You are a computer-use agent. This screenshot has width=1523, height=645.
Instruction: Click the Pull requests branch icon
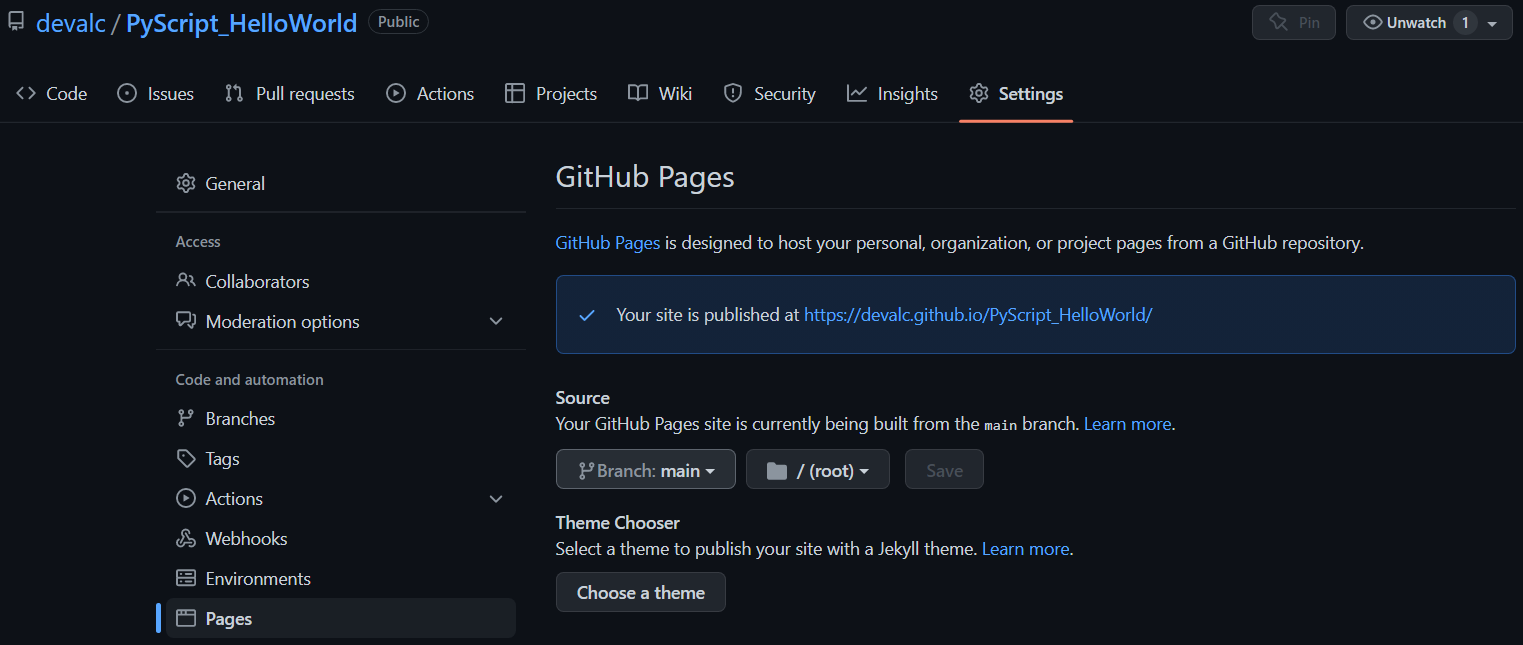click(234, 93)
